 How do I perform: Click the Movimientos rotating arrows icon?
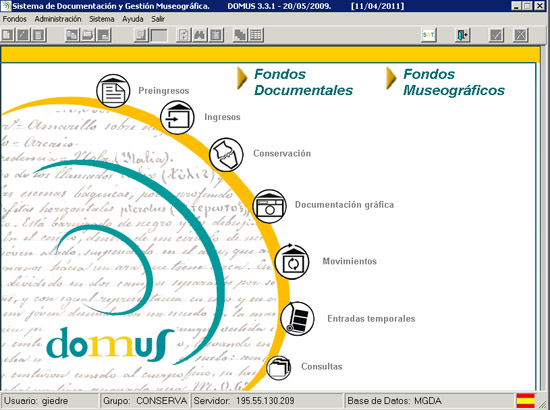[x=292, y=262]
